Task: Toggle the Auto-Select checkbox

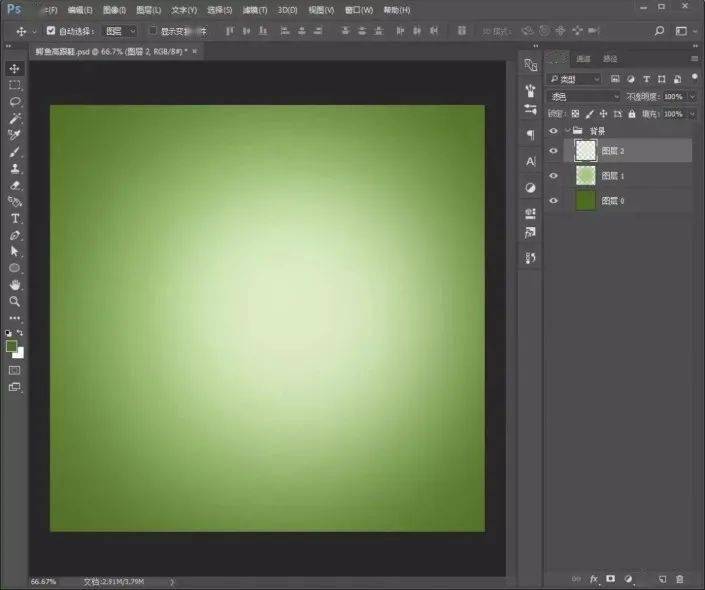Action: (51, 31)
